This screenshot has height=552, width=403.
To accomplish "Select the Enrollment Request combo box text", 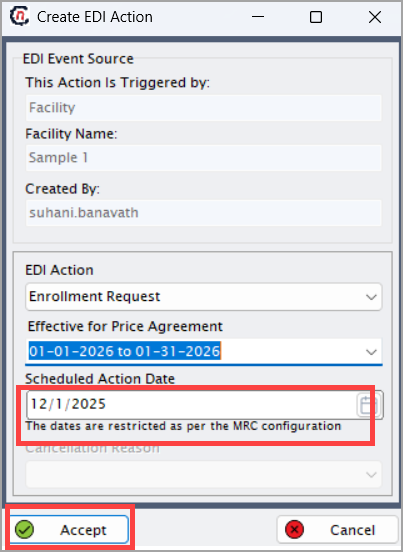I will tap(94, 296).
